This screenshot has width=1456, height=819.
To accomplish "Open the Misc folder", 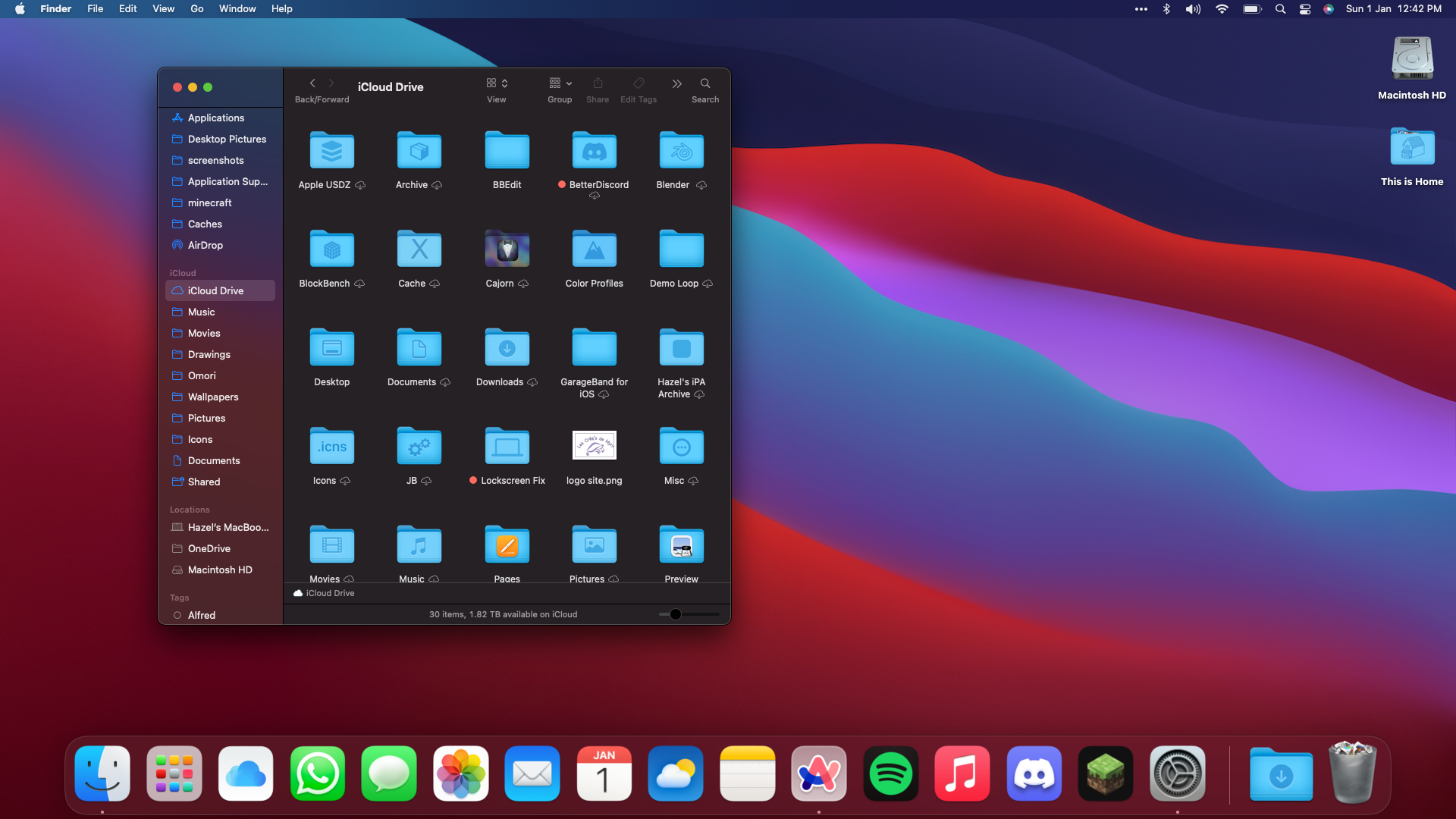I will [x=681, y=446].
